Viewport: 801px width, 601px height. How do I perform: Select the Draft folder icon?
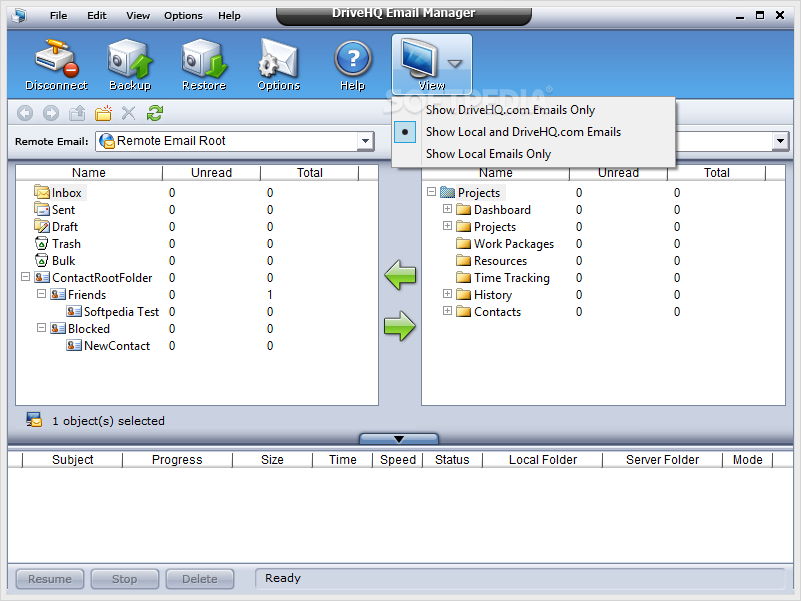click(42, 226)
